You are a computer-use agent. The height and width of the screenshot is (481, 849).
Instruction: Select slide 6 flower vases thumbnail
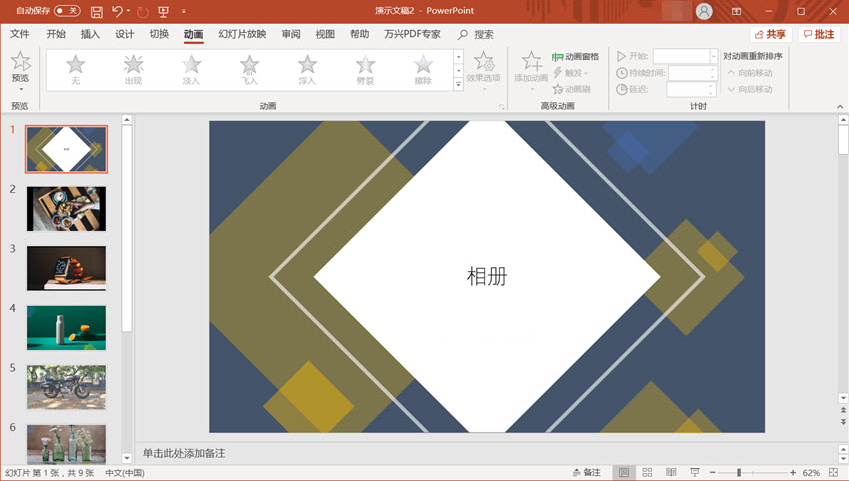[x=67, y=444]
